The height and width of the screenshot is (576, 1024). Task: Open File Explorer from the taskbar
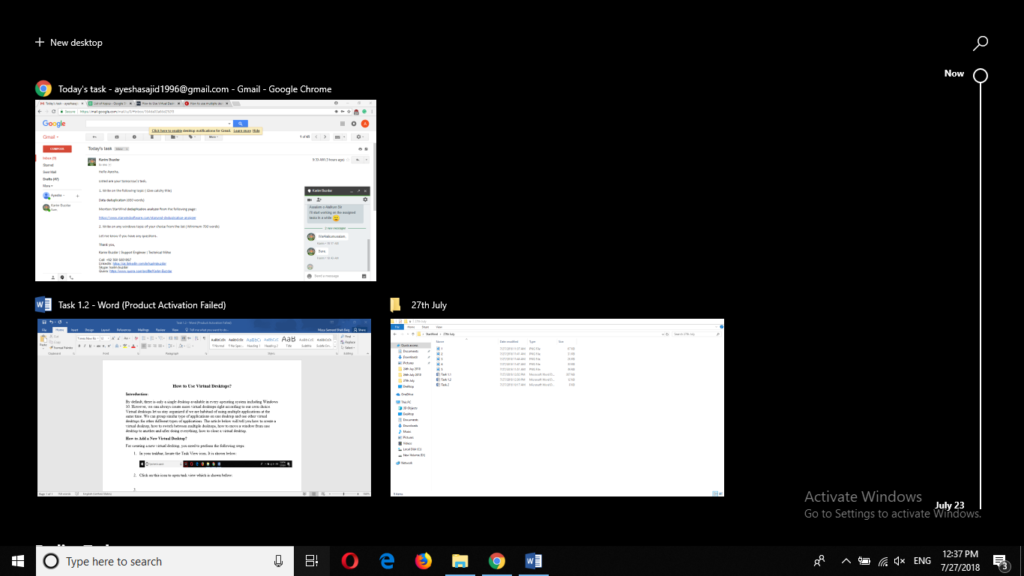459,560
